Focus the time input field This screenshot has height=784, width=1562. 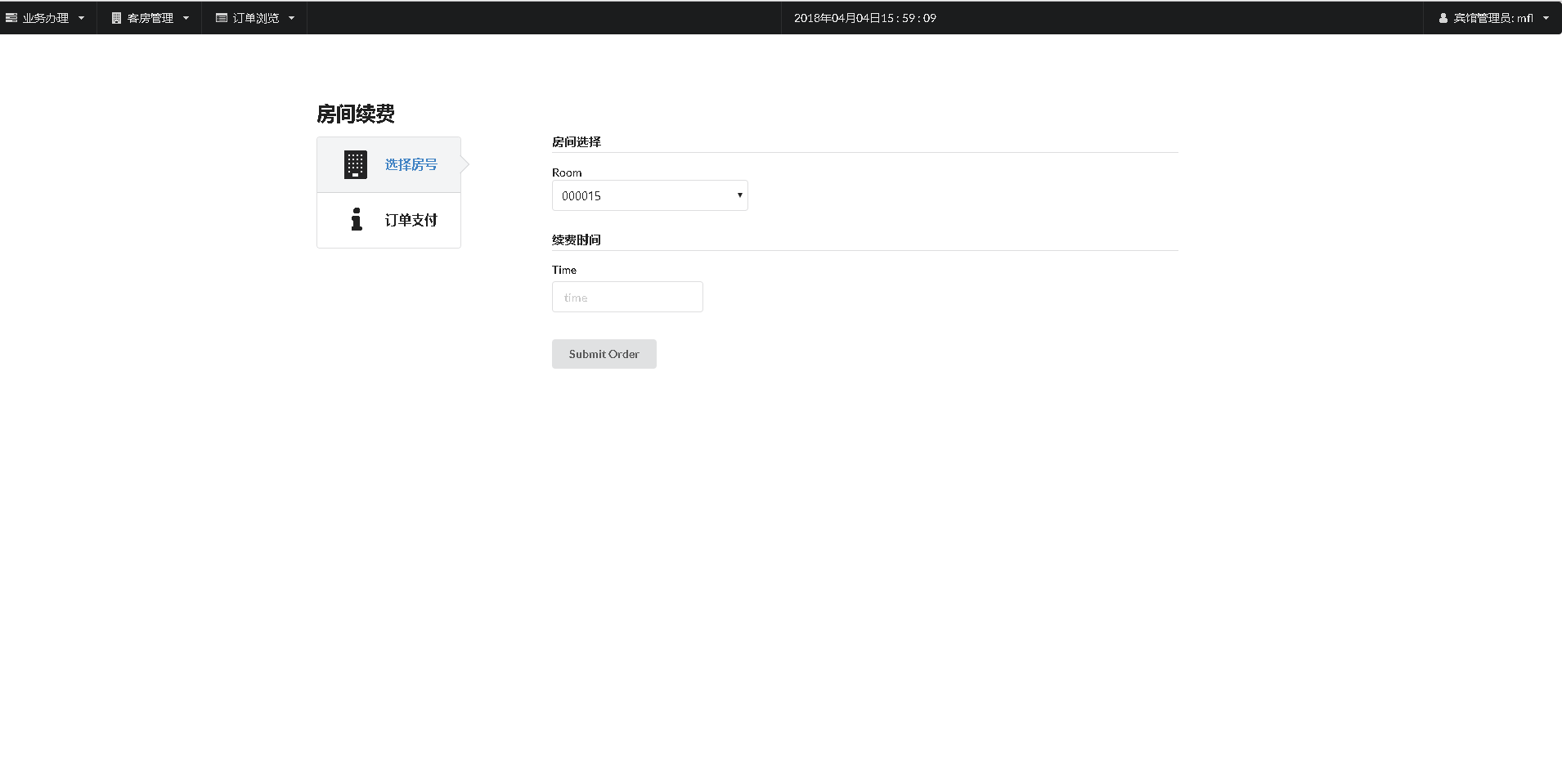tap(627, 297)
